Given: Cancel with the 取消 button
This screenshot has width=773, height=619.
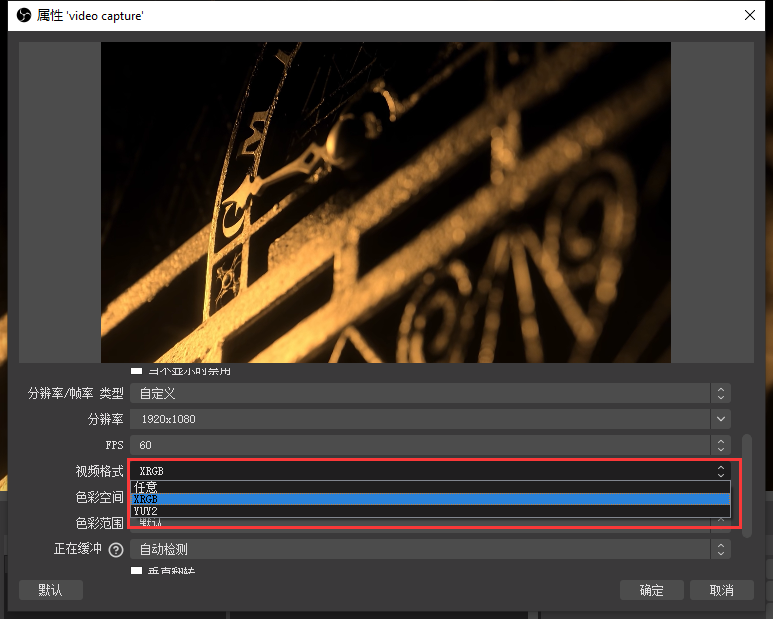Looking at the screenshot, I should pyautogui.click(x=722, y=590).
